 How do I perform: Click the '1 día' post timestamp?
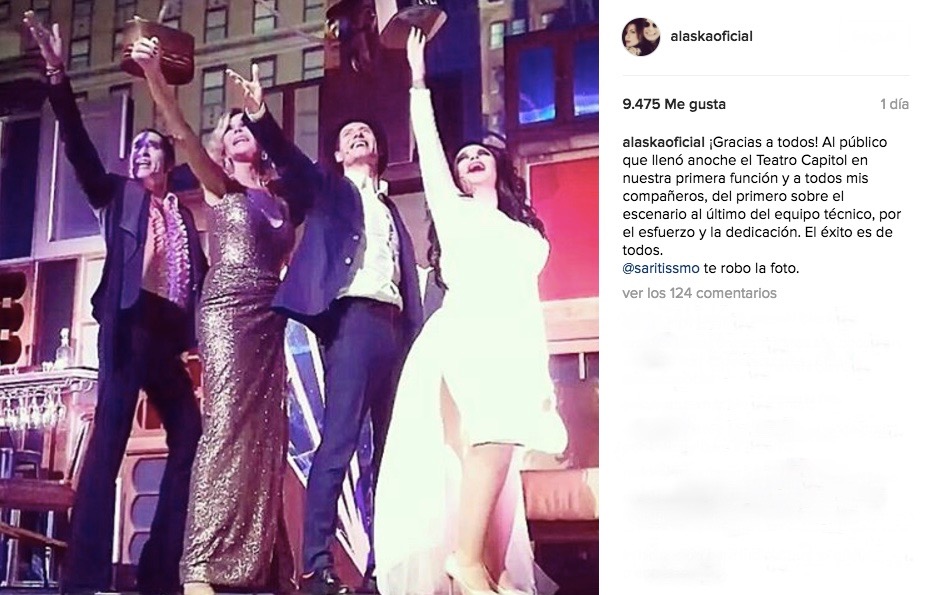point(895,104)
